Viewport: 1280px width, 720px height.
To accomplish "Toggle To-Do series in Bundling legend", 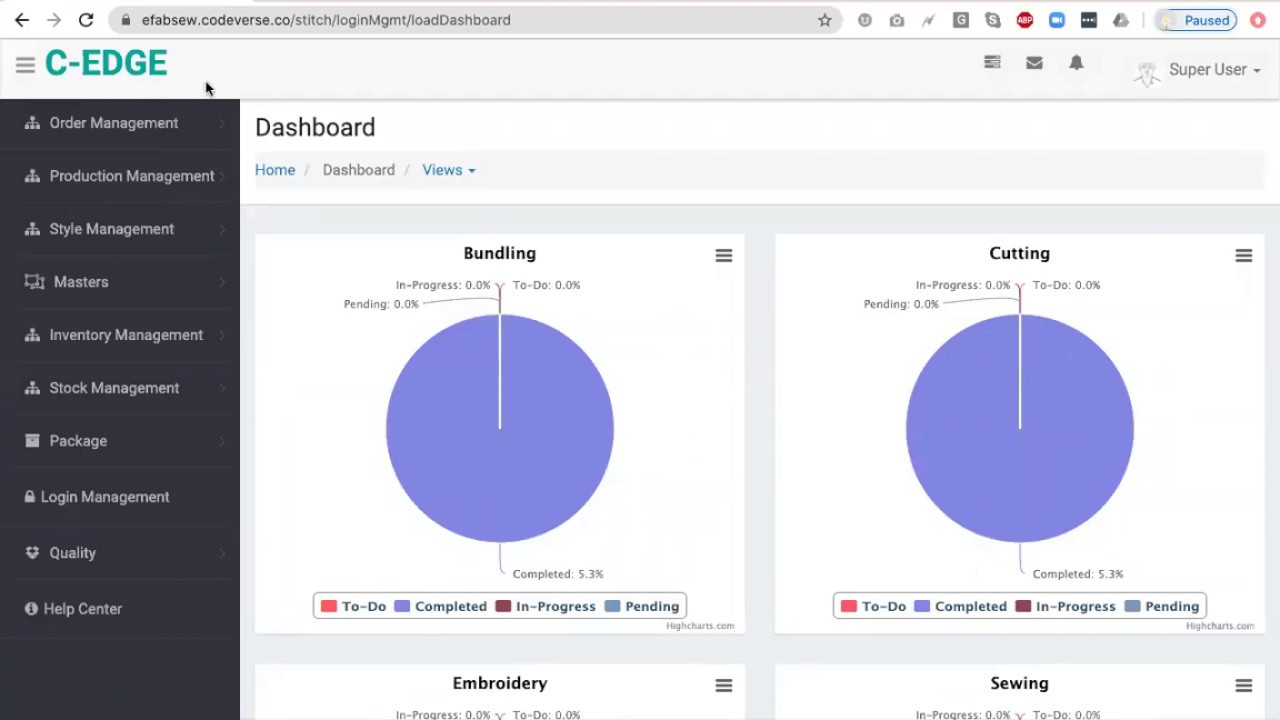I will 353,606.
